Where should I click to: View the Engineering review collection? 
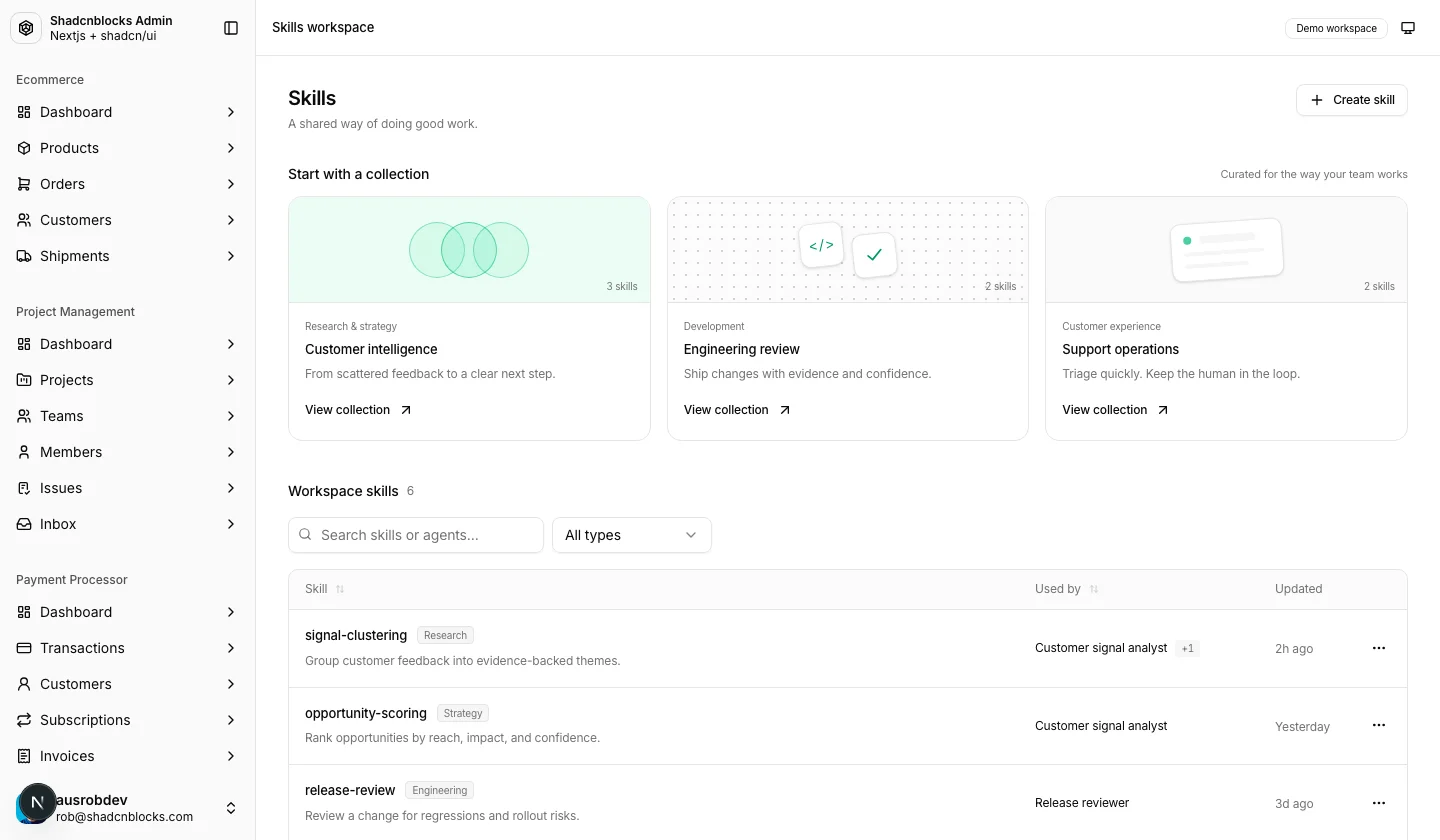point(737,410)
